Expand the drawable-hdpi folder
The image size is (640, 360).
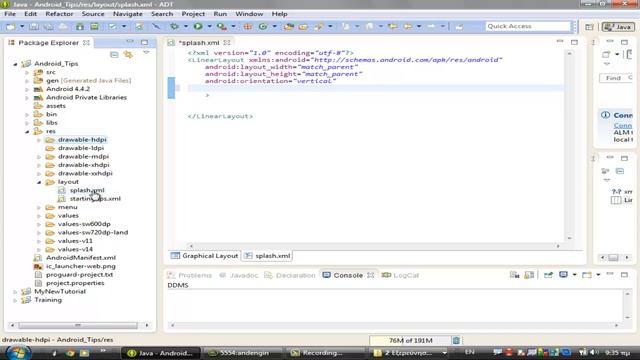point(39,140)
